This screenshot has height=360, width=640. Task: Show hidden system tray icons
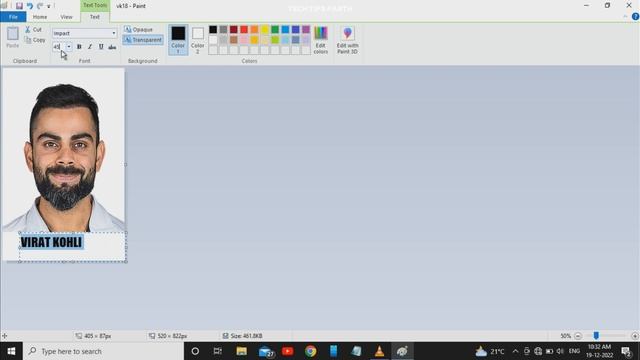click(x=515, y=351)
